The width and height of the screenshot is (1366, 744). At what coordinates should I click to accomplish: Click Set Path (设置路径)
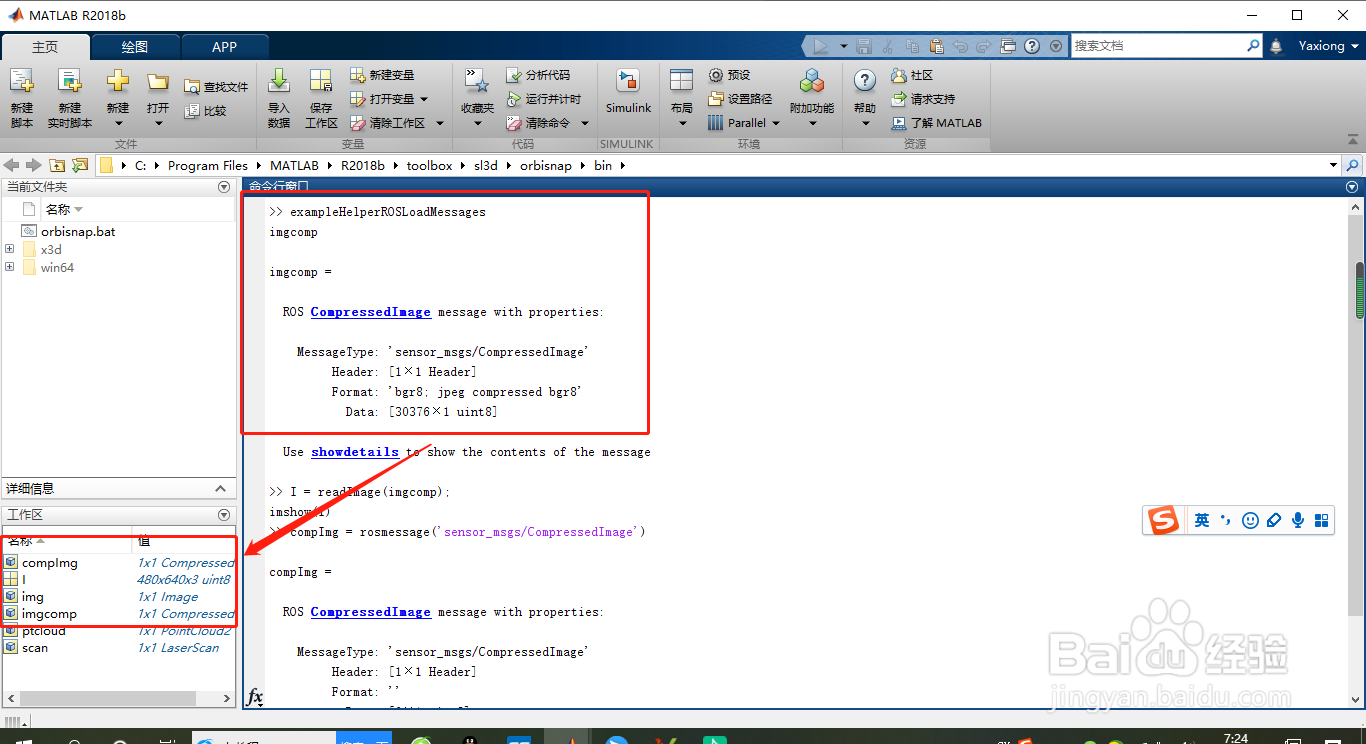(x=740, y=99)
